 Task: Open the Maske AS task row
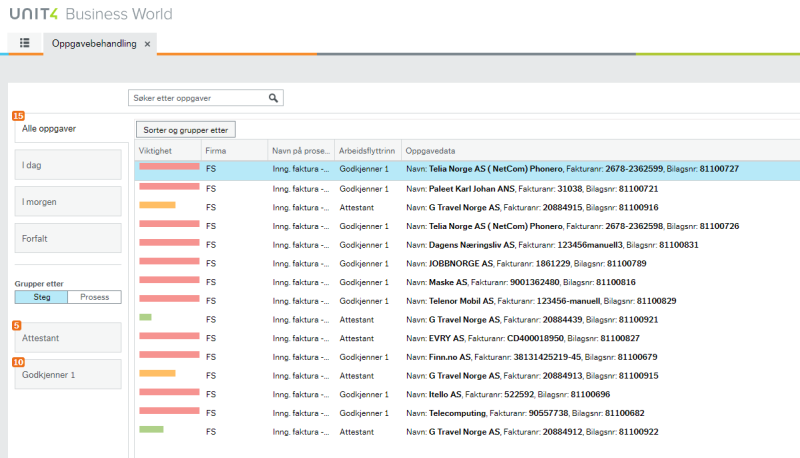point(467,282)
